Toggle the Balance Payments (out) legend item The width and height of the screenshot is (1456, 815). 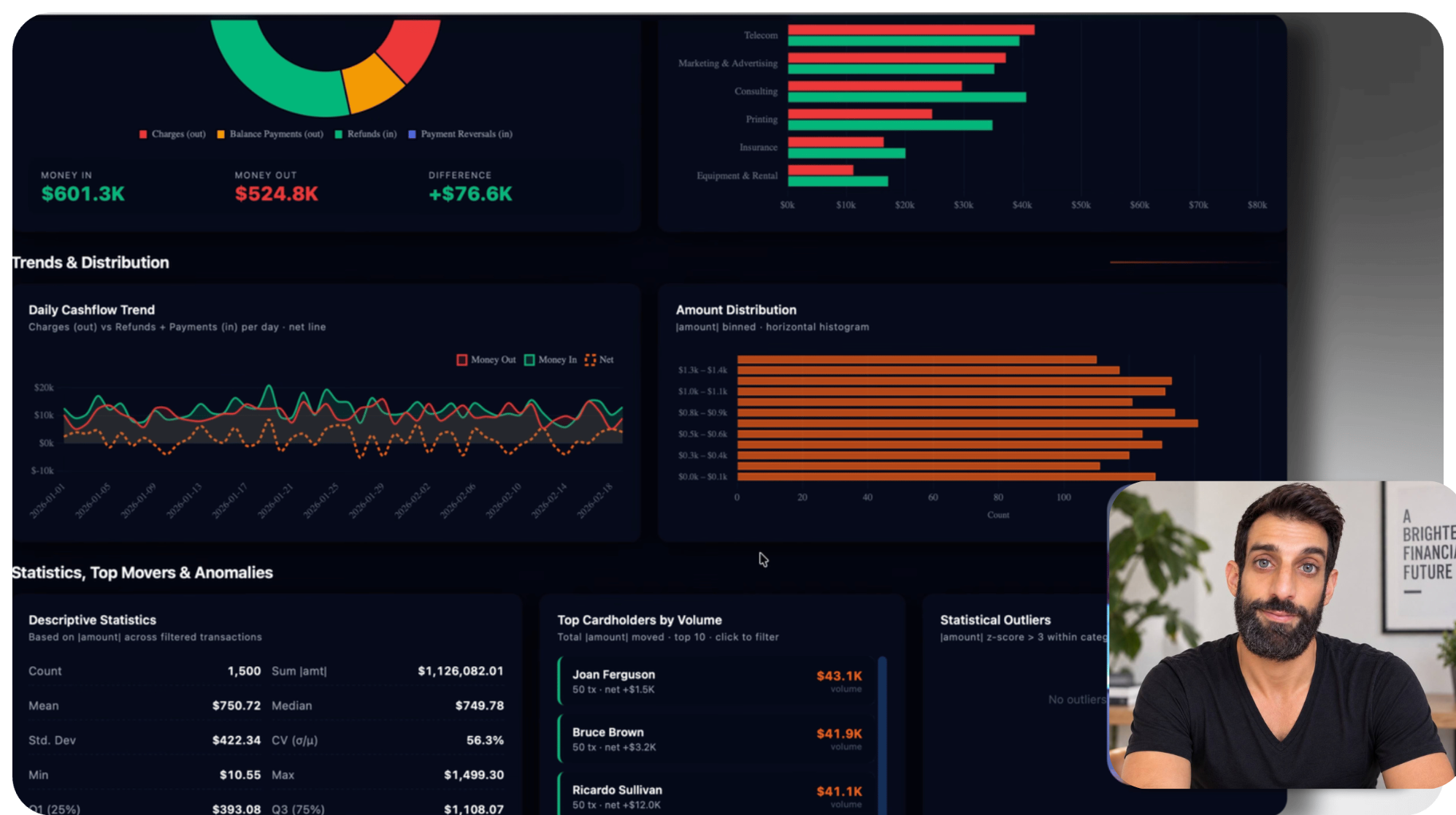point(270,134)
